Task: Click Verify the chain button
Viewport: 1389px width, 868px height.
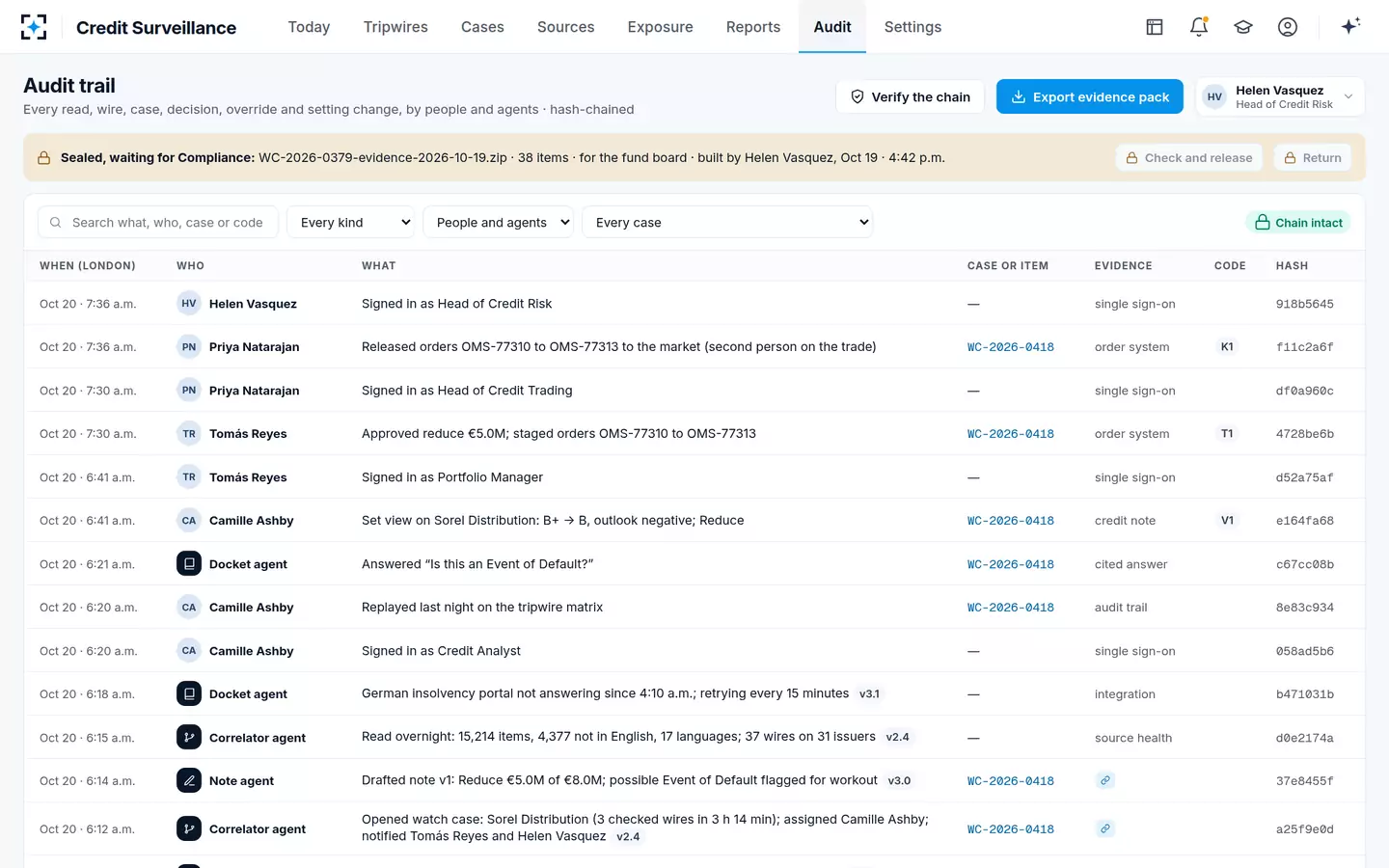Action: 910,96
